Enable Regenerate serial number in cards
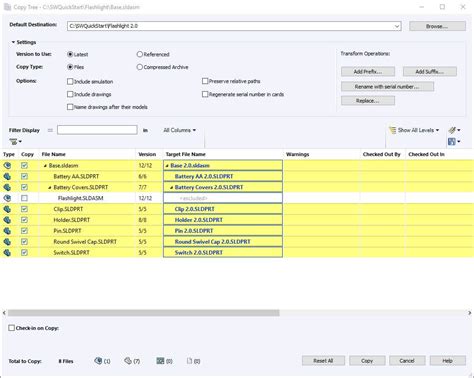 (x=205, y=94)
